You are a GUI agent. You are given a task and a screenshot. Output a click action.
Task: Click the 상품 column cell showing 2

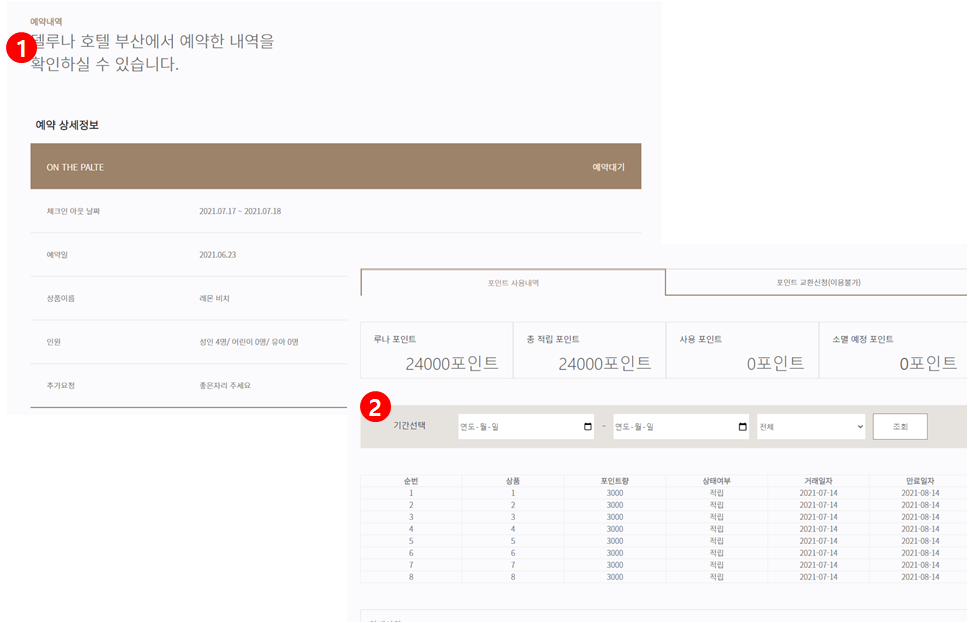(513, 505)
